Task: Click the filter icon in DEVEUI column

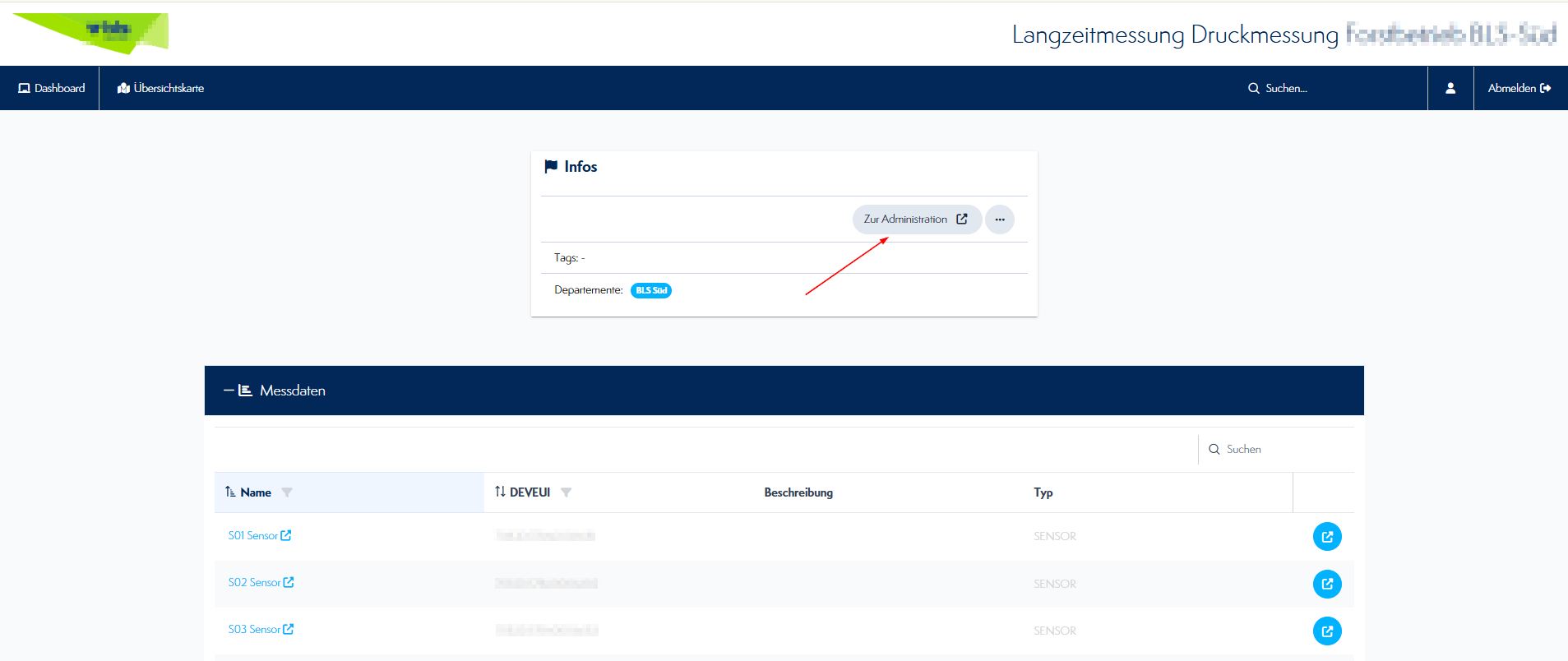Action: click(566, 492)
